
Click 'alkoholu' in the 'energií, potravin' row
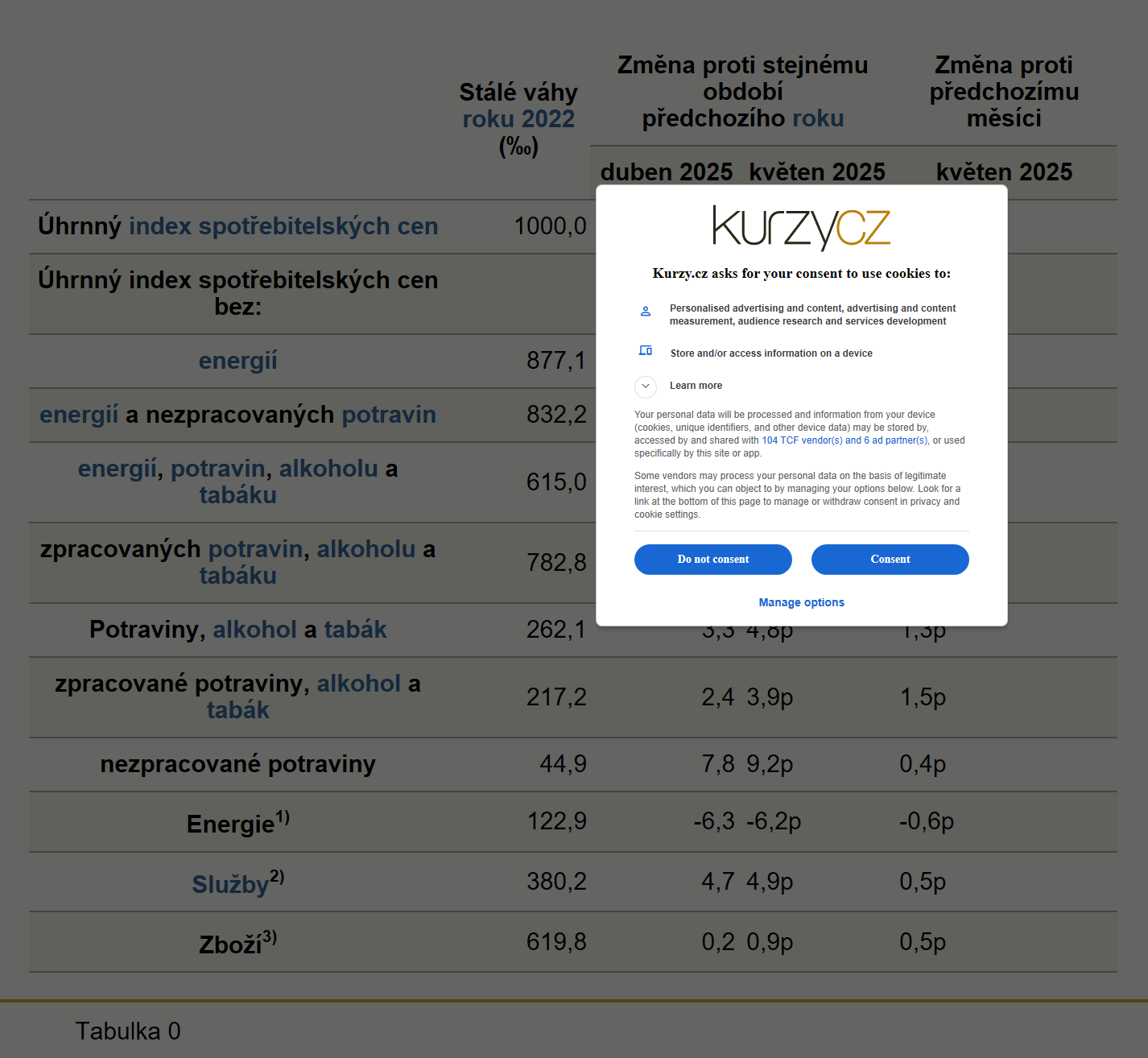[328, 469]
